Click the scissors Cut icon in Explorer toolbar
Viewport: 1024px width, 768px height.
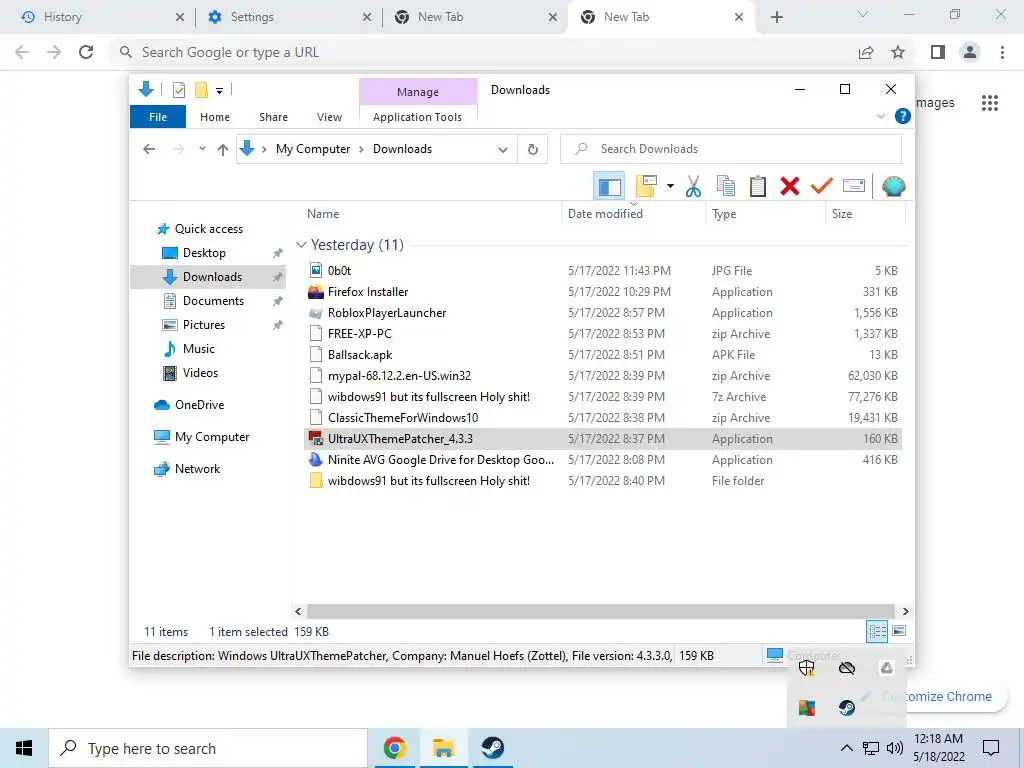click(693, 187)
